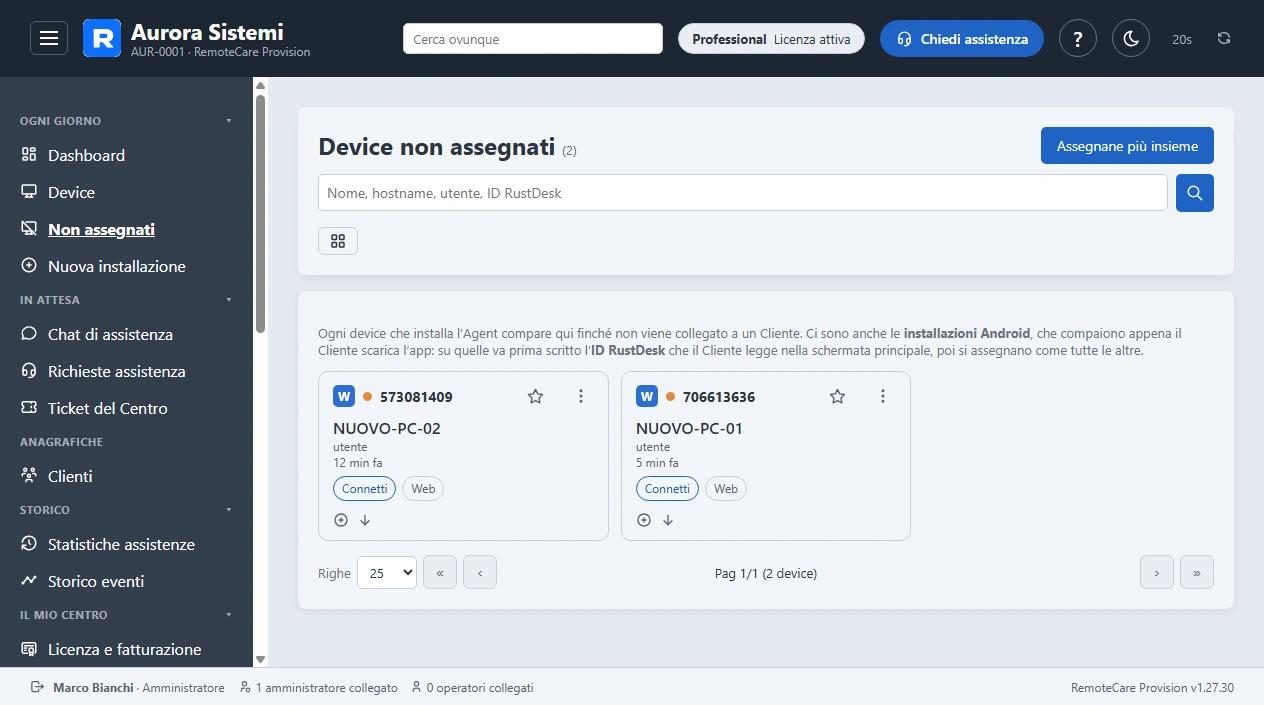Go to first page button
Screen dimensions: 1264x705
440,573
